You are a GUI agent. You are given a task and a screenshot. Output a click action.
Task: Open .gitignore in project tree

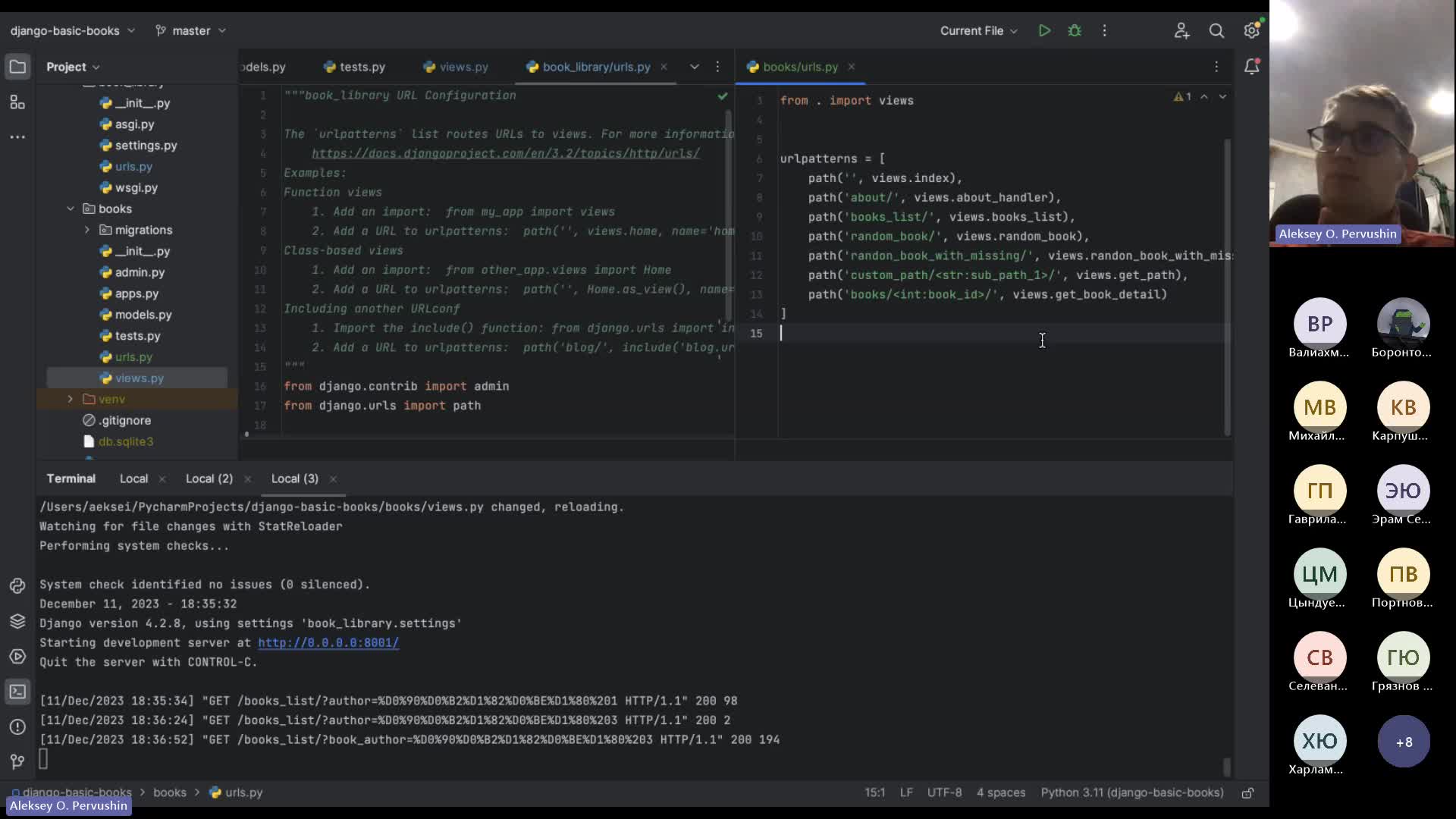point(118,420)
